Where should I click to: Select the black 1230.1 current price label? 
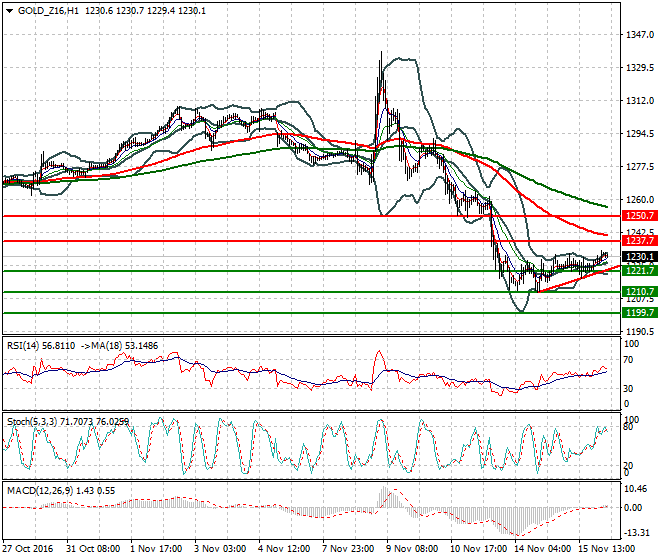pos(640,257)
